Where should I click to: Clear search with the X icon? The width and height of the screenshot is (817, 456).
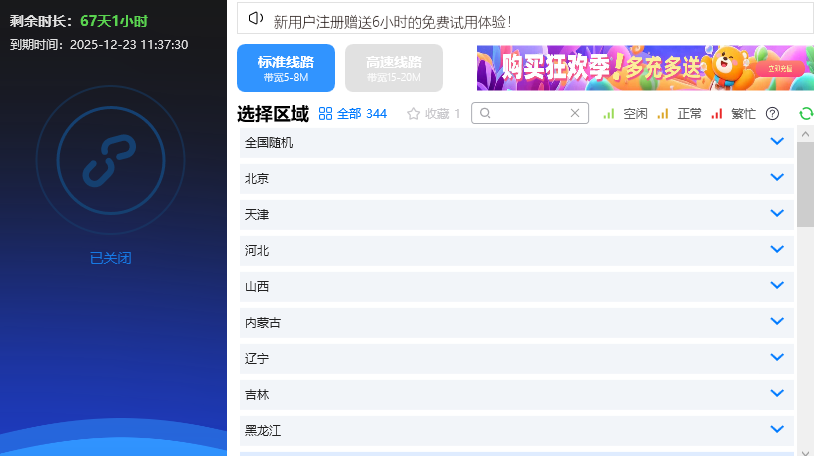(x=575, y=113)
